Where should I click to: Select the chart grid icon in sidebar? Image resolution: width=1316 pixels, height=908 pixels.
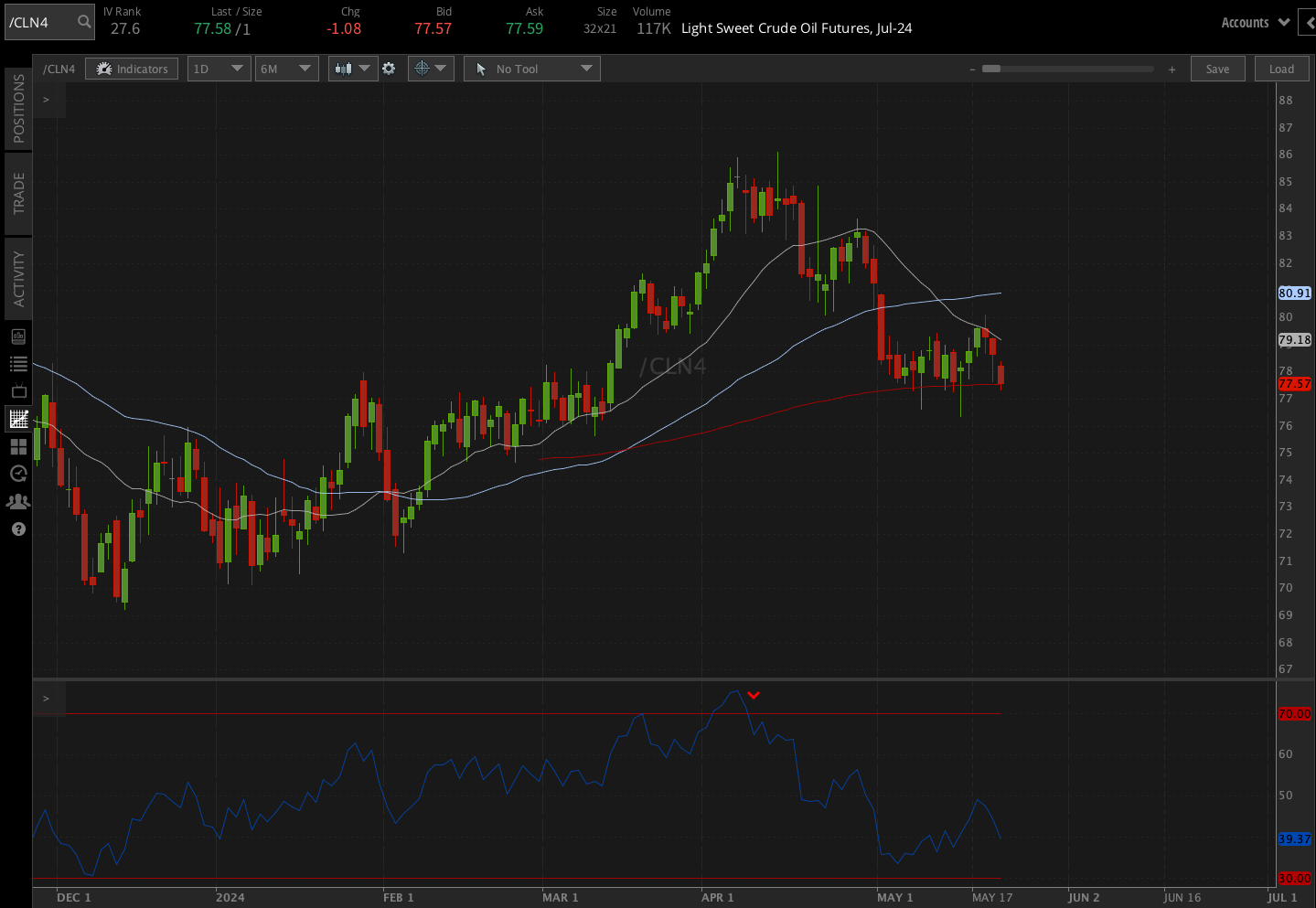click(x=18, y=419)
